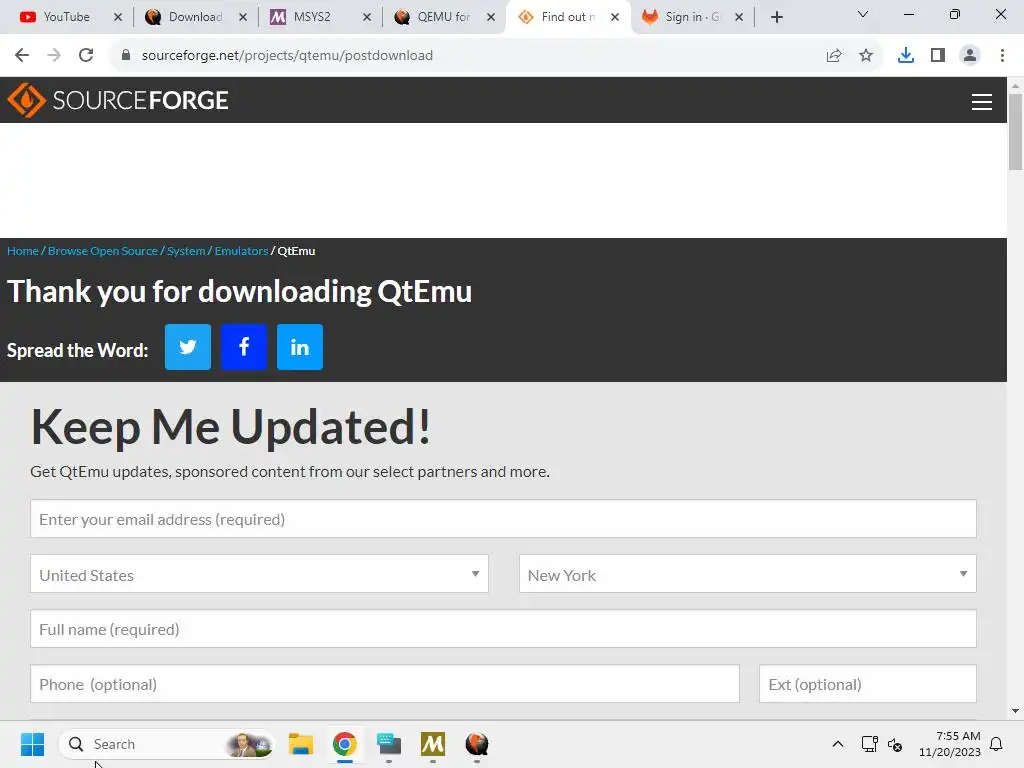1024x768 pixels.
Task: Show hidden system tray icons
Action: click(838, 744)
